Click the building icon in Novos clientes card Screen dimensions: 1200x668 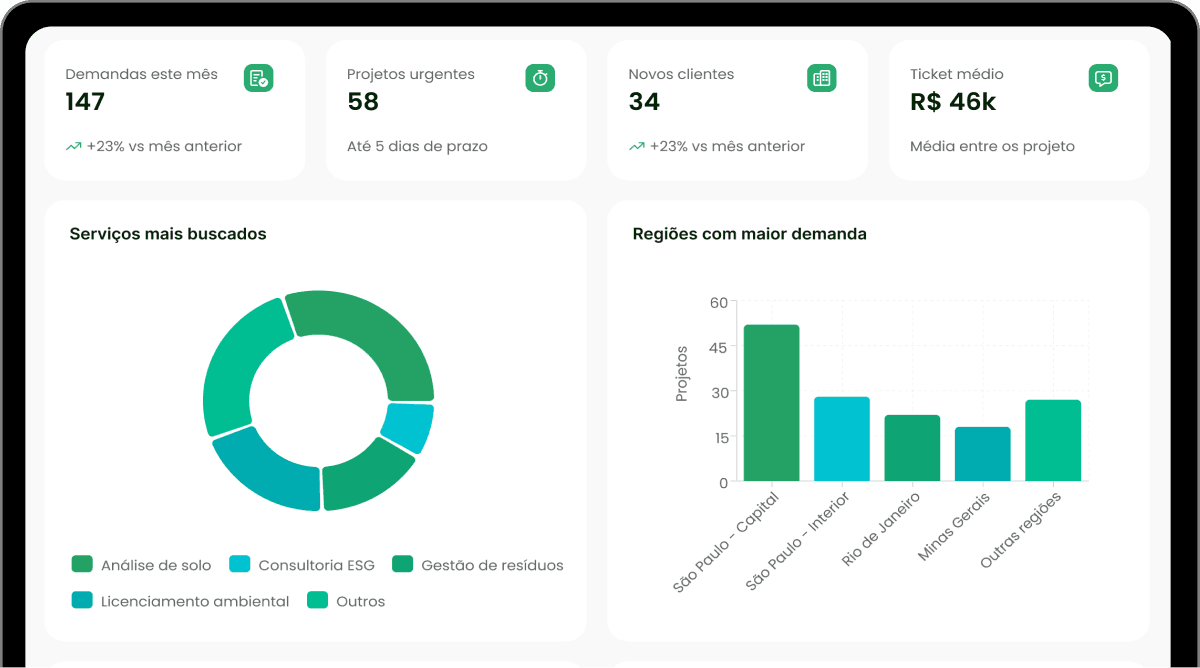[822, 78]
